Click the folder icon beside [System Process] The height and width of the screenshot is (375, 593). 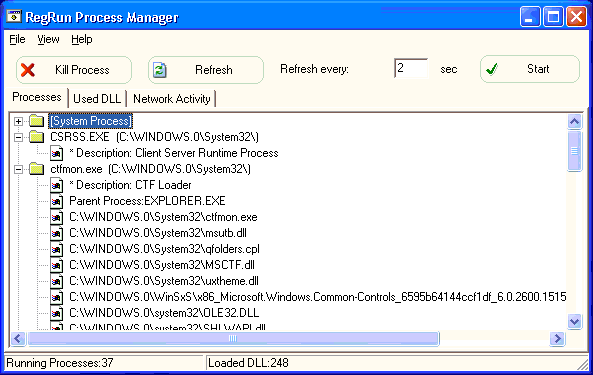pyautogui.click(x=37, y=121)
